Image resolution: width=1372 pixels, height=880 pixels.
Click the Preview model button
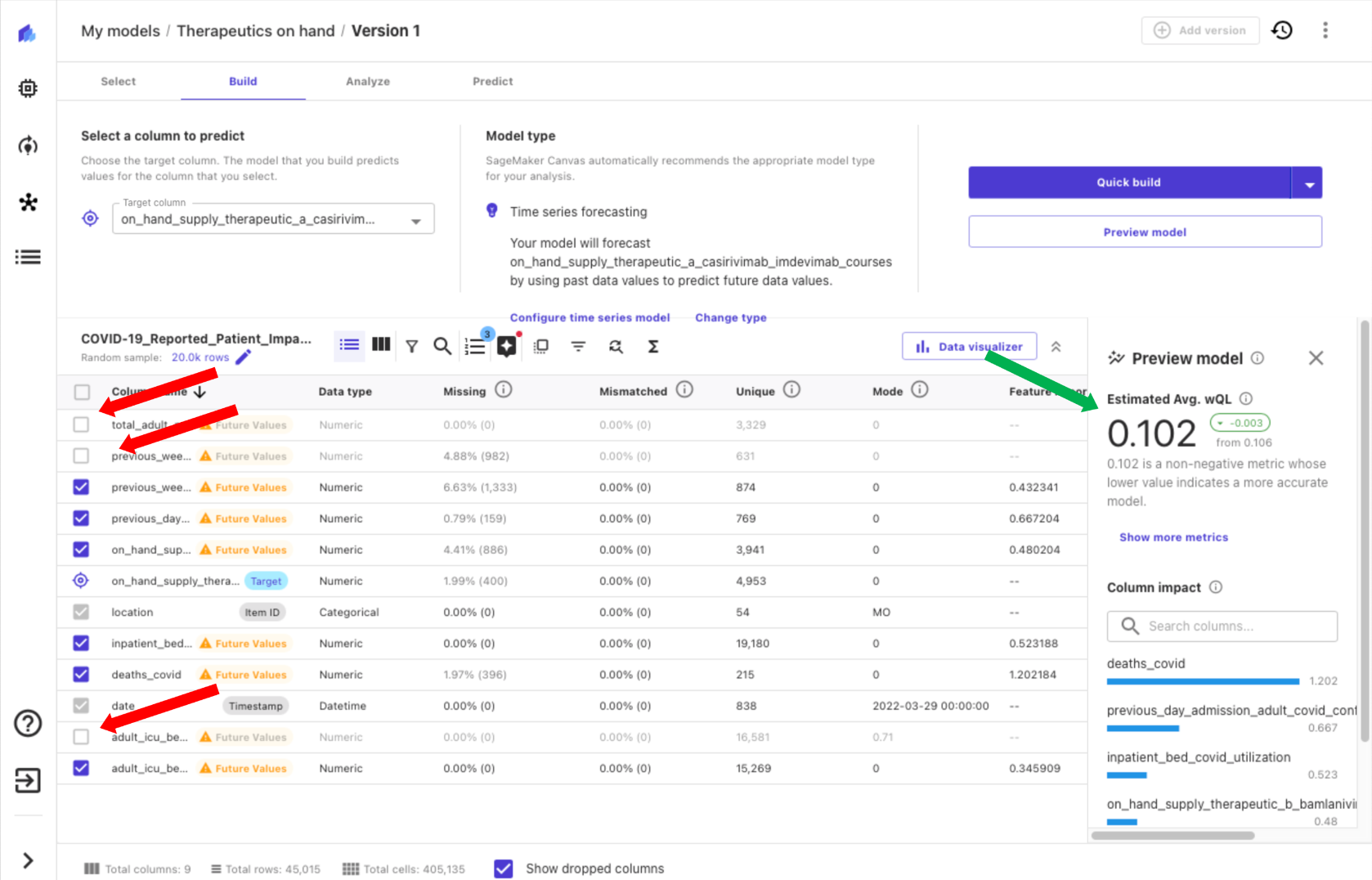pyautogui.click(x=1146, y=232)
